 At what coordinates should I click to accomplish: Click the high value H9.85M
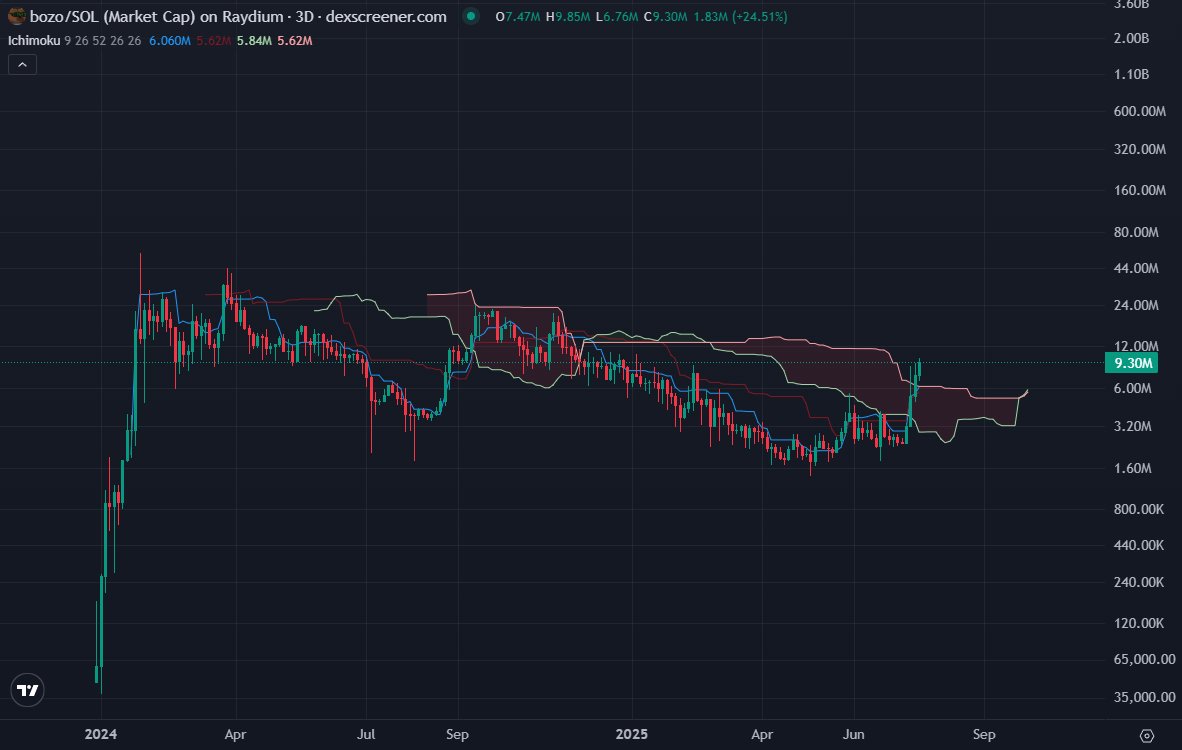point(568,17)
